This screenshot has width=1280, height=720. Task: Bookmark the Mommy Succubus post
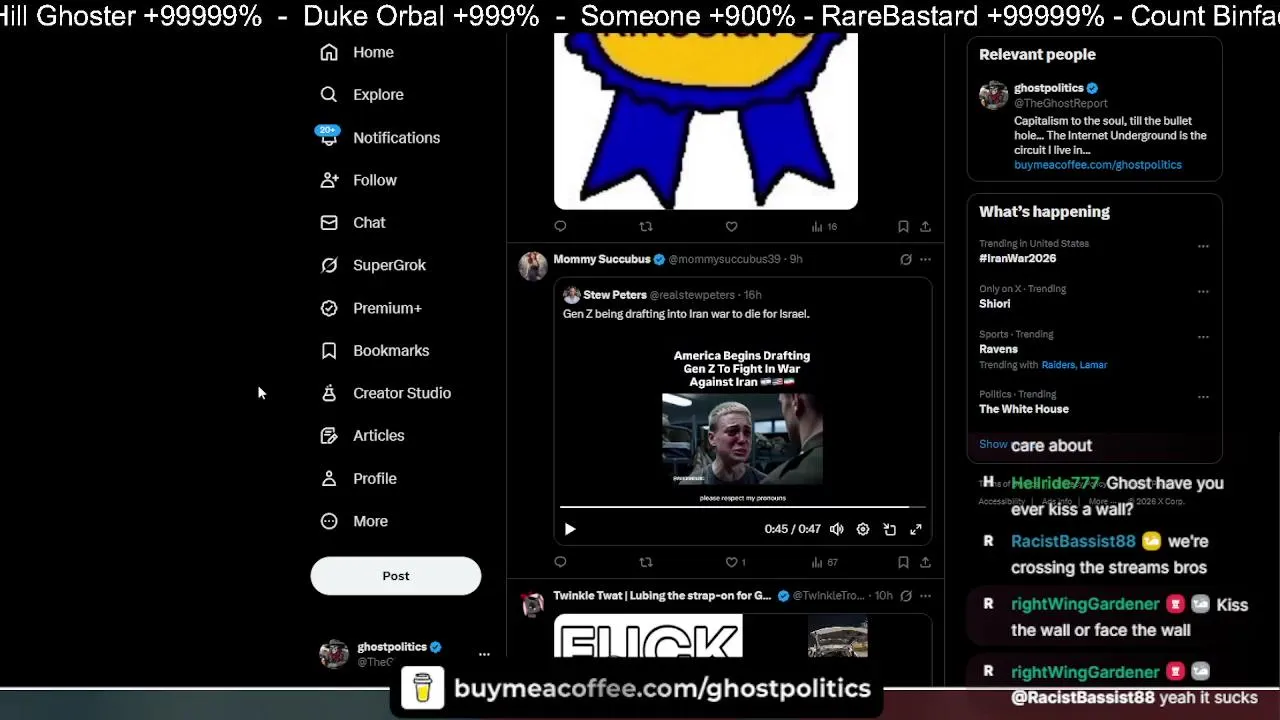pos(903,562)
